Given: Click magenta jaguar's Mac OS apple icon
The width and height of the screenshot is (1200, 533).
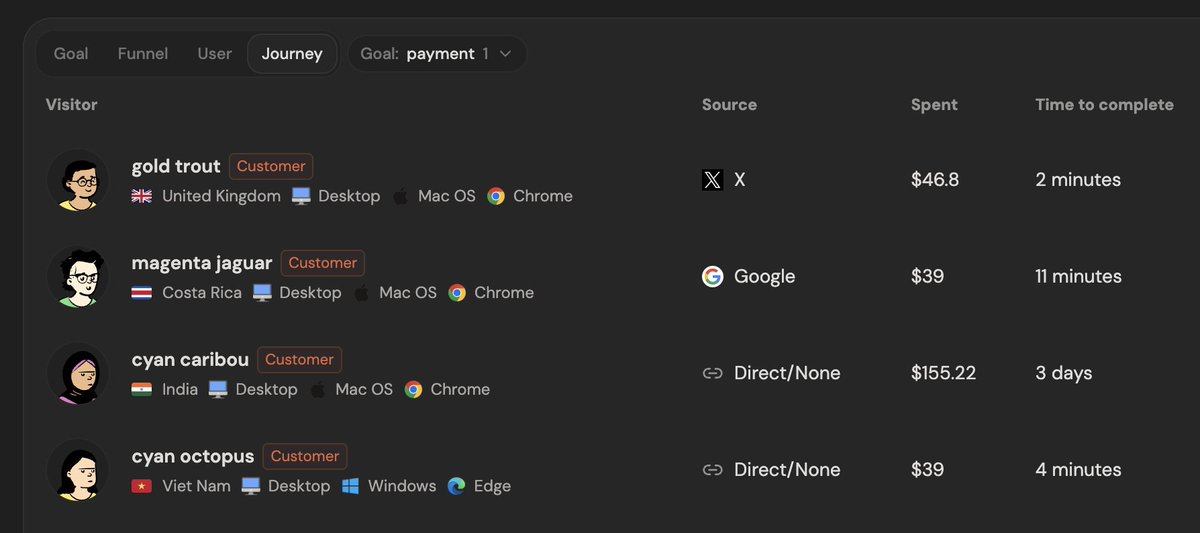Looking at the screenshot, I should (x=361, y=293).
